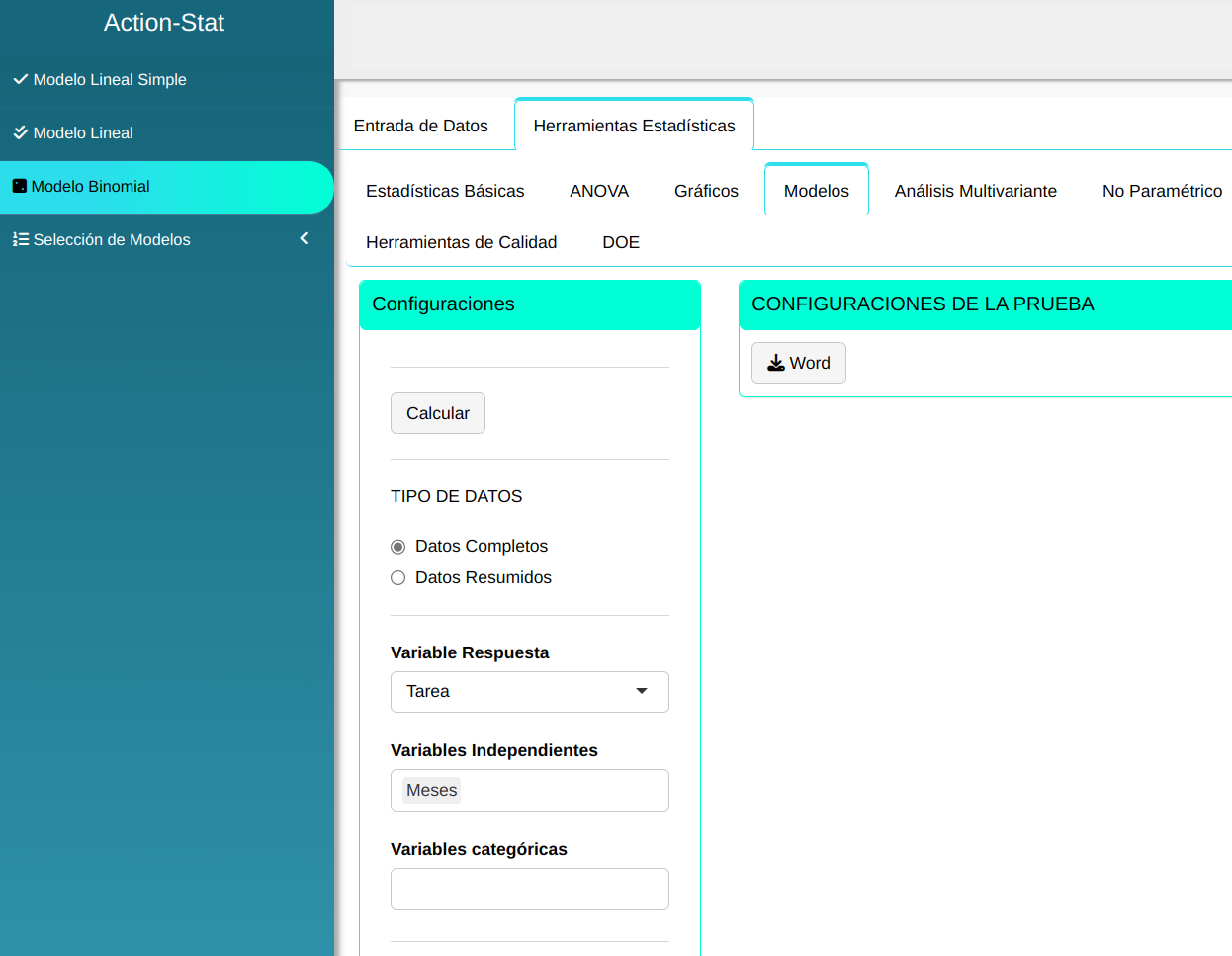
Task: Open the Variable Respuesta dropdown
Action: coord(529,692)
